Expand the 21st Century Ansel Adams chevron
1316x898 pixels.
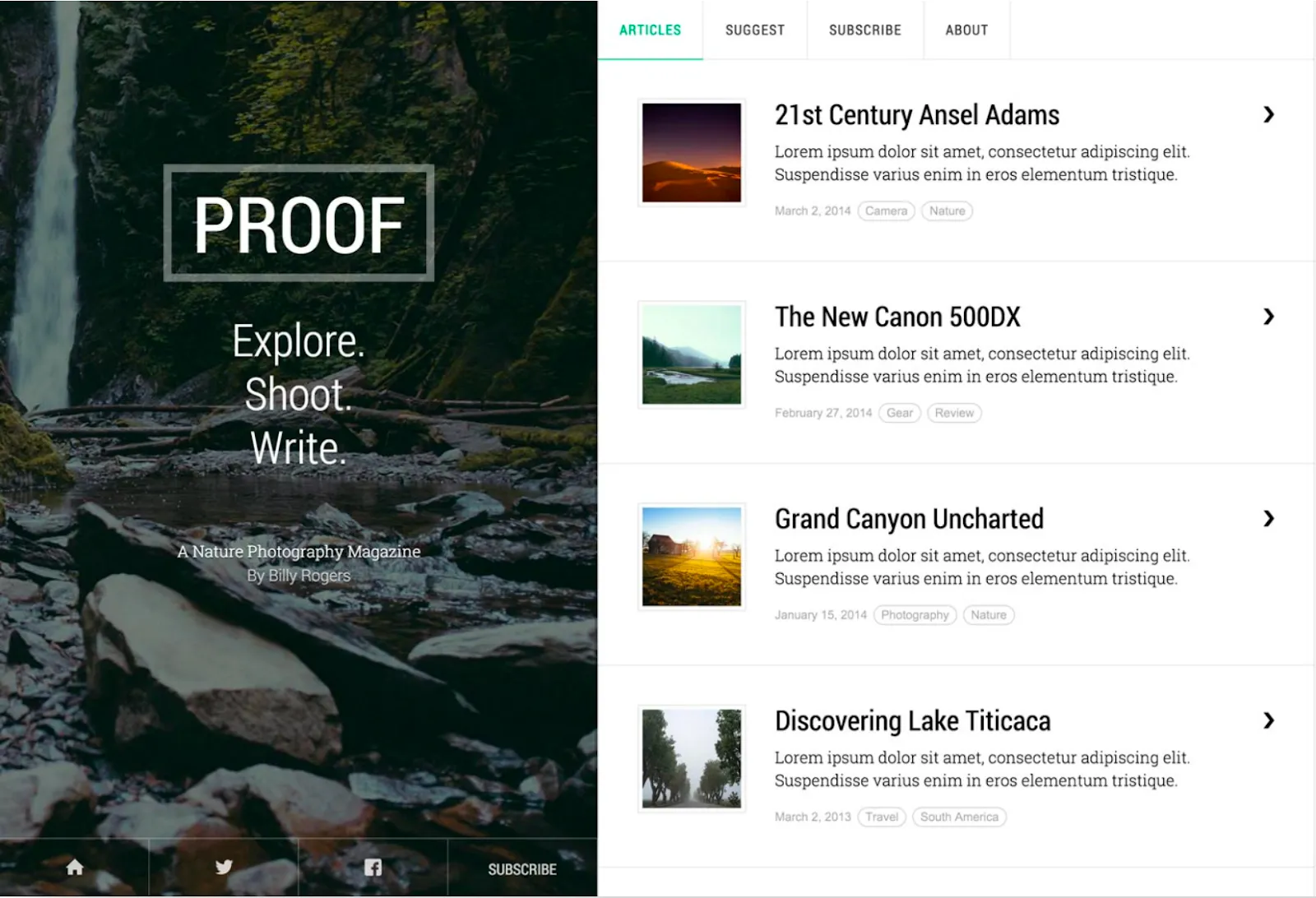1268,114
